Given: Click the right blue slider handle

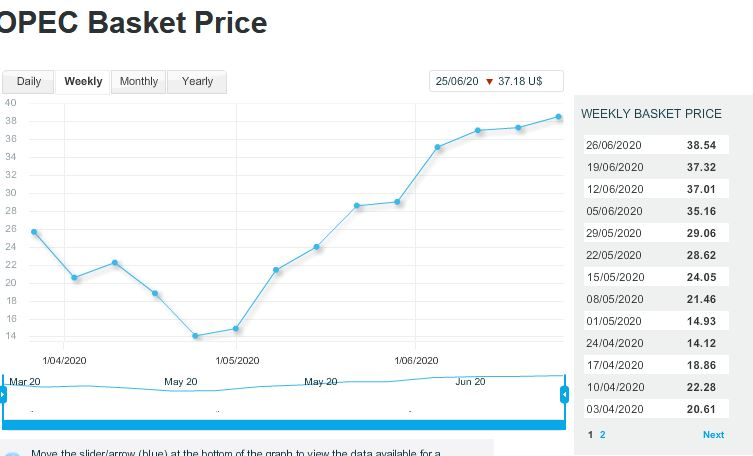Looking at the screenshot, I should pos(565,395).
